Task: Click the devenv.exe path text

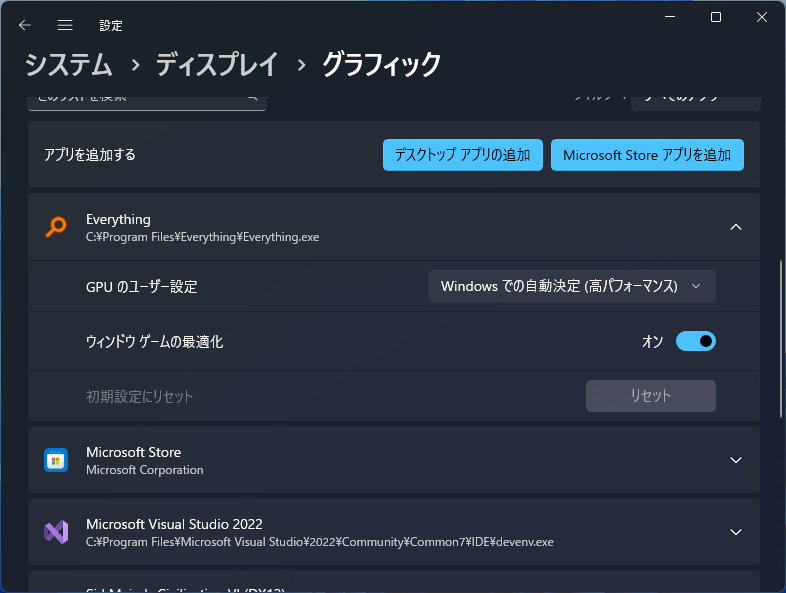Action: (320, 542)
